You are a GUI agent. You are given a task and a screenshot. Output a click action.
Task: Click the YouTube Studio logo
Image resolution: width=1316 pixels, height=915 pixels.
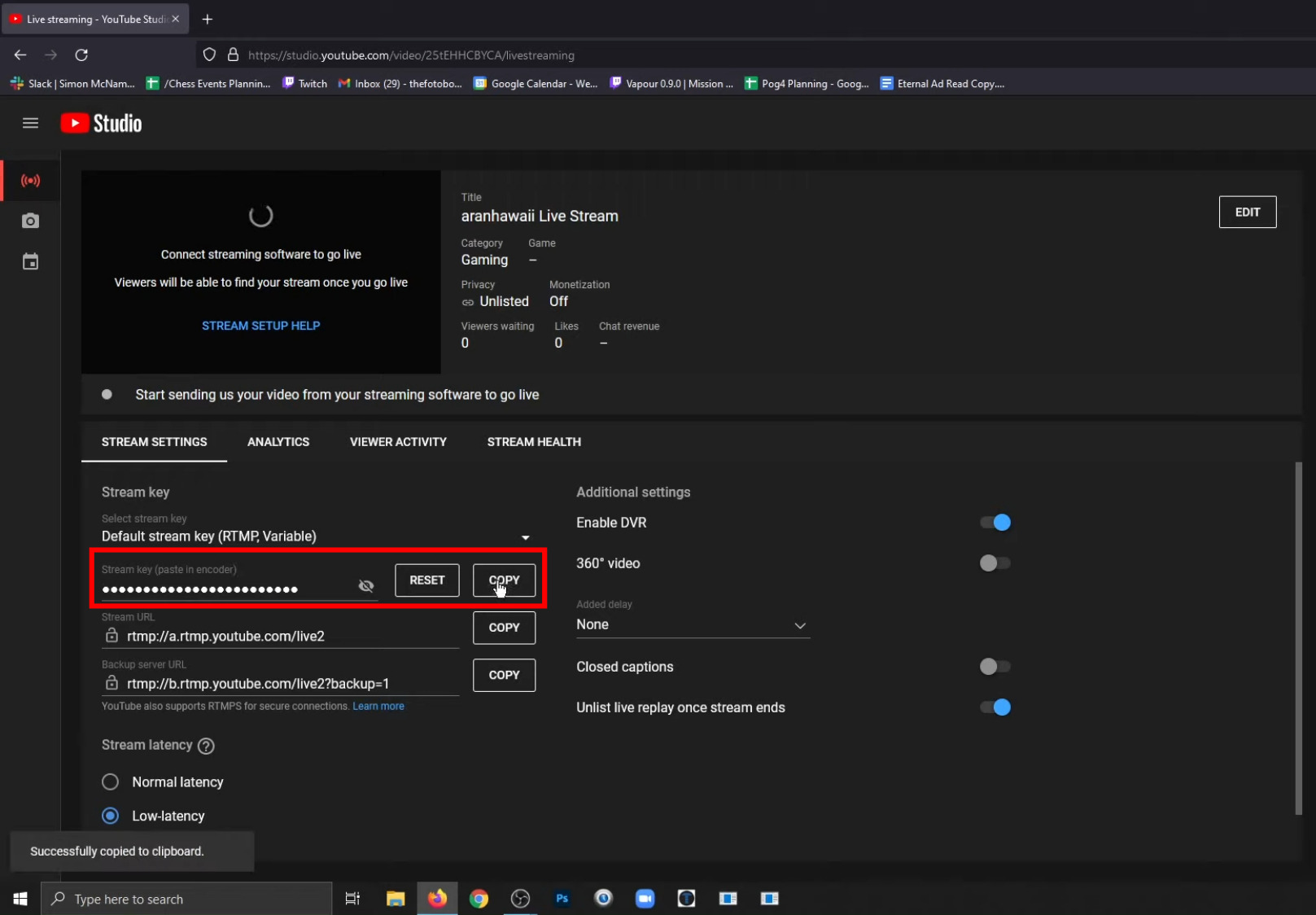100,123
